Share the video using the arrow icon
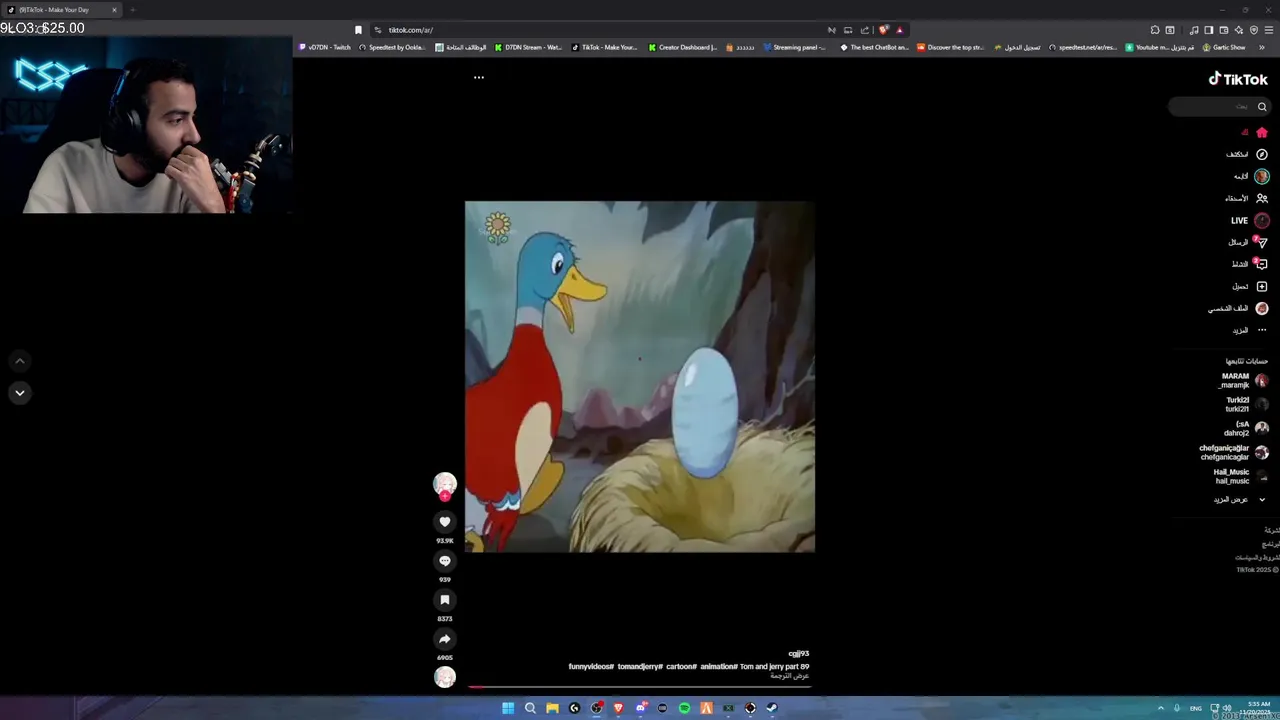This screenshot has width=1280, height=720. pyautogui.click(x=445, y=638)
